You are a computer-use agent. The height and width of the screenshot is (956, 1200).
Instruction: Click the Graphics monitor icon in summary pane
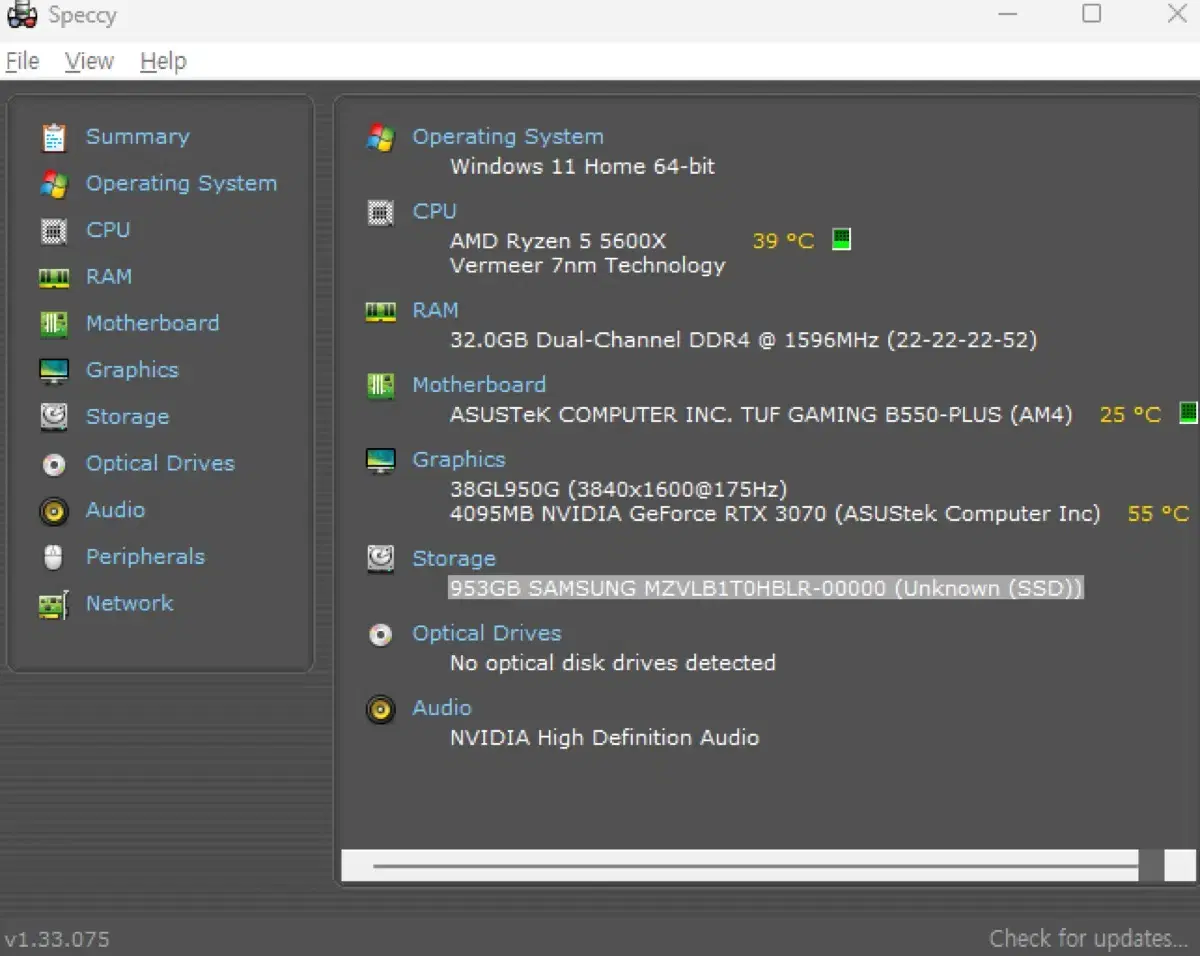[380, 460]
